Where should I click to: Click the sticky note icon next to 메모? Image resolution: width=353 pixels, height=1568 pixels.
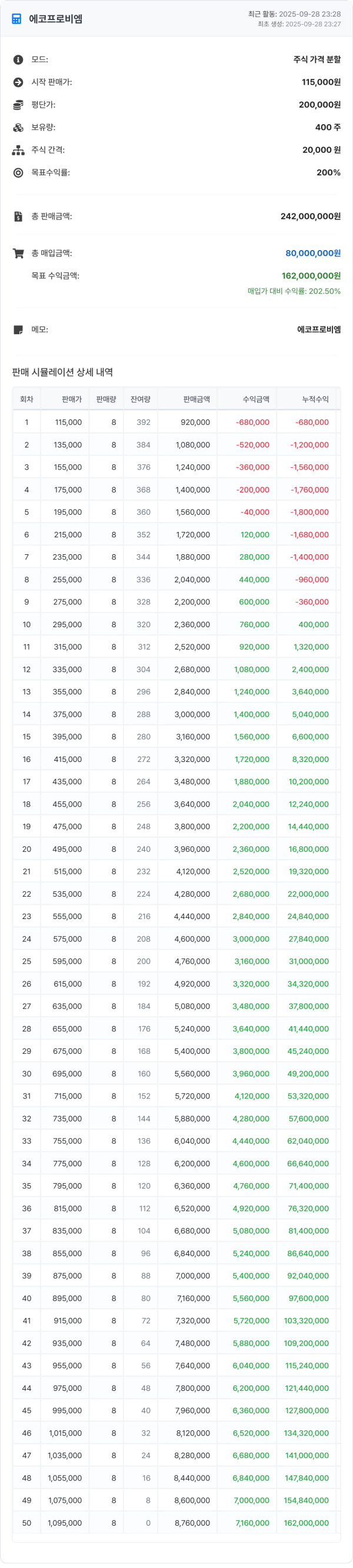(x=18, y=330)
